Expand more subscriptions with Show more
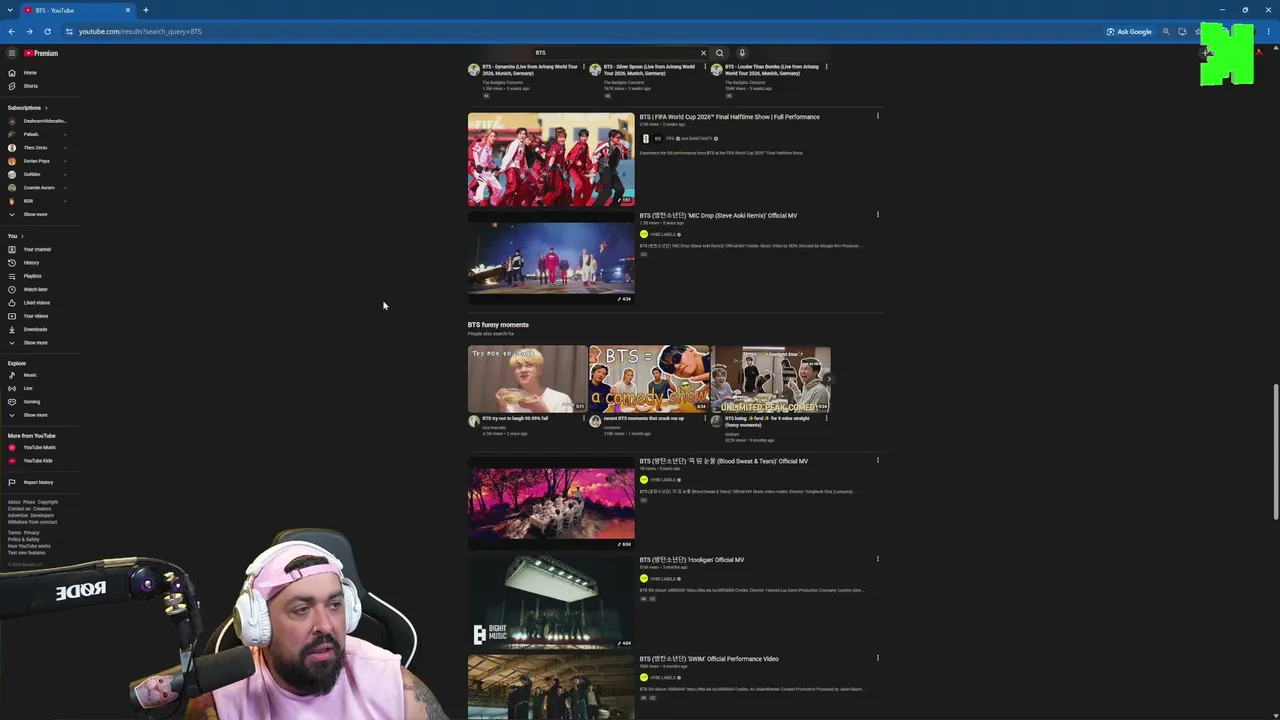Image resolution: width=1280 pixels, height=720 pixels. (37, 214)
